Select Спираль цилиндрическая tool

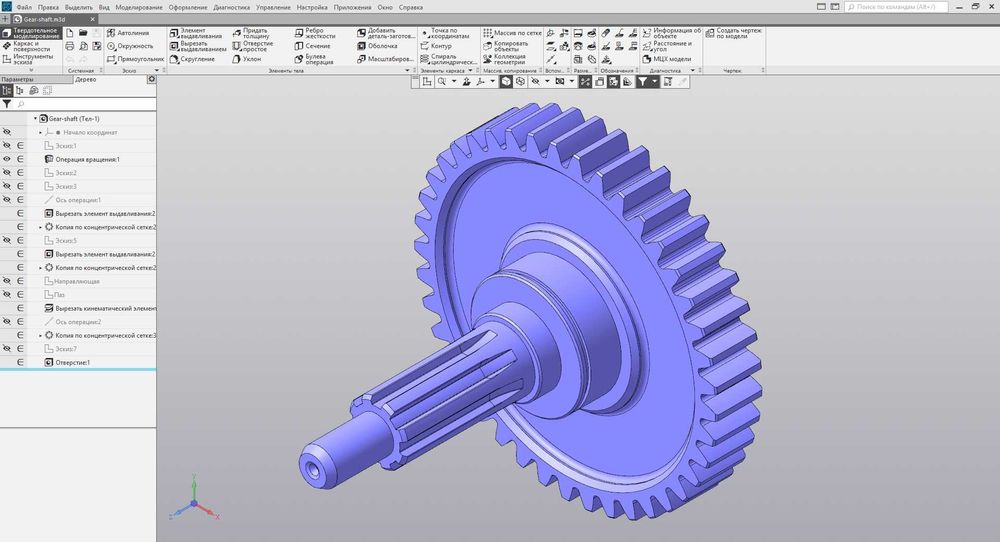click(x=449, y=59)
